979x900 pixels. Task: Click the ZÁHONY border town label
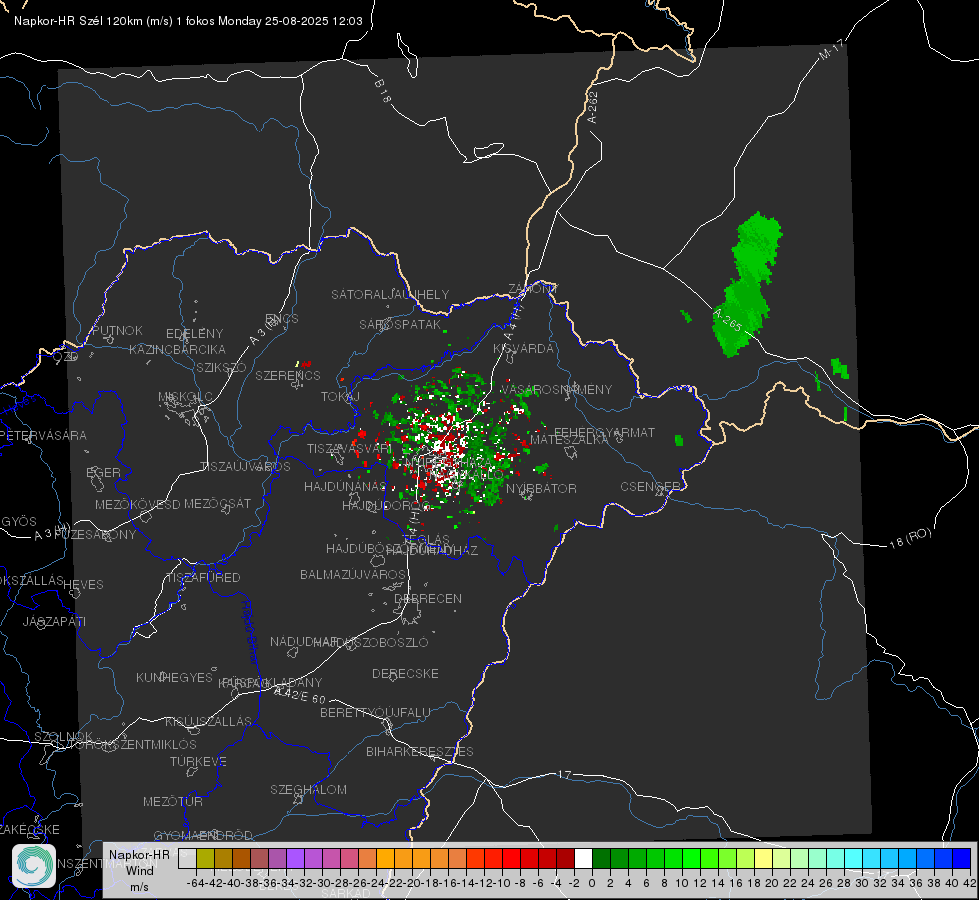533,289
